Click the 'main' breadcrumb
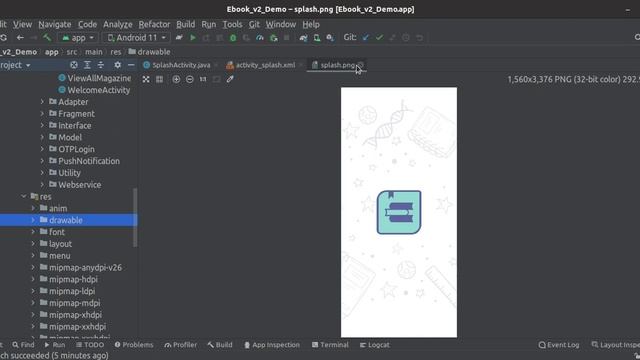Screen dimensions: 640x360 coord(93,52)
